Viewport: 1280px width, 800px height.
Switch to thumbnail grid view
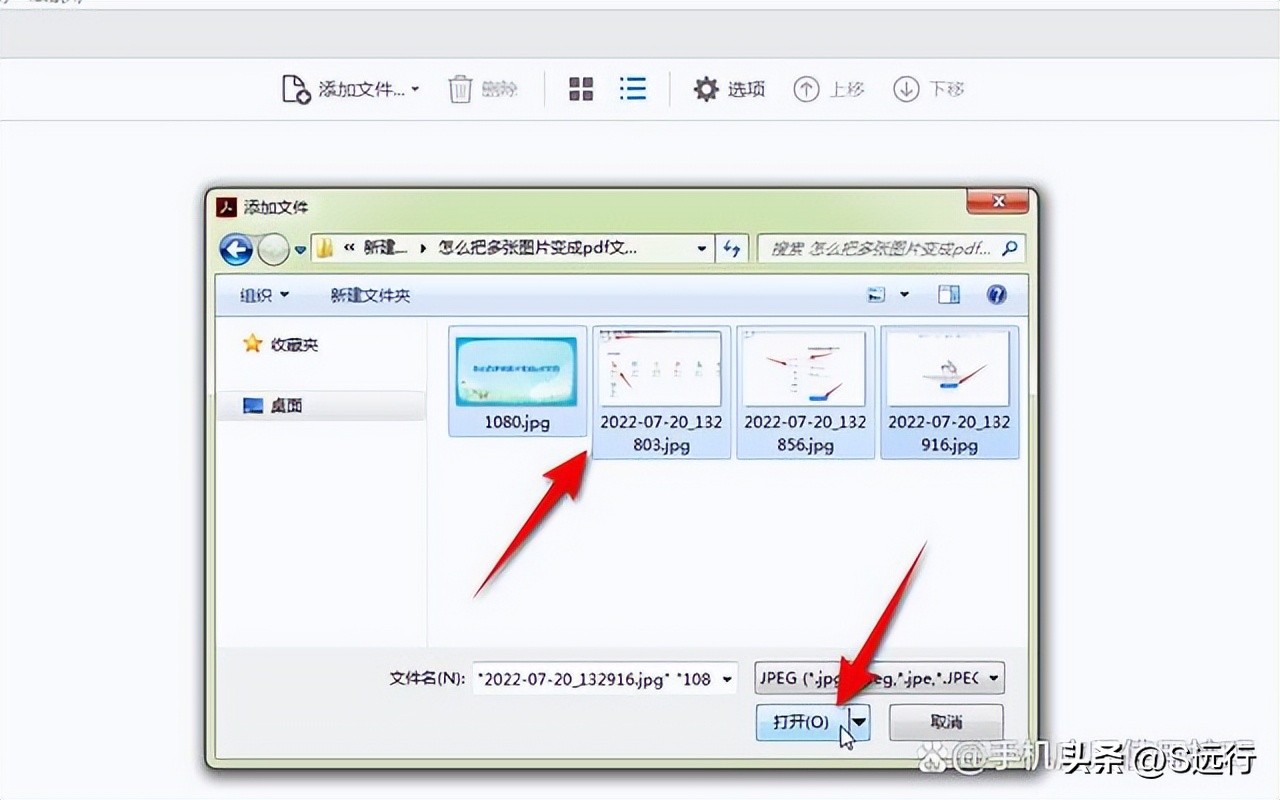pyautogui.click(x=581, y=89)
